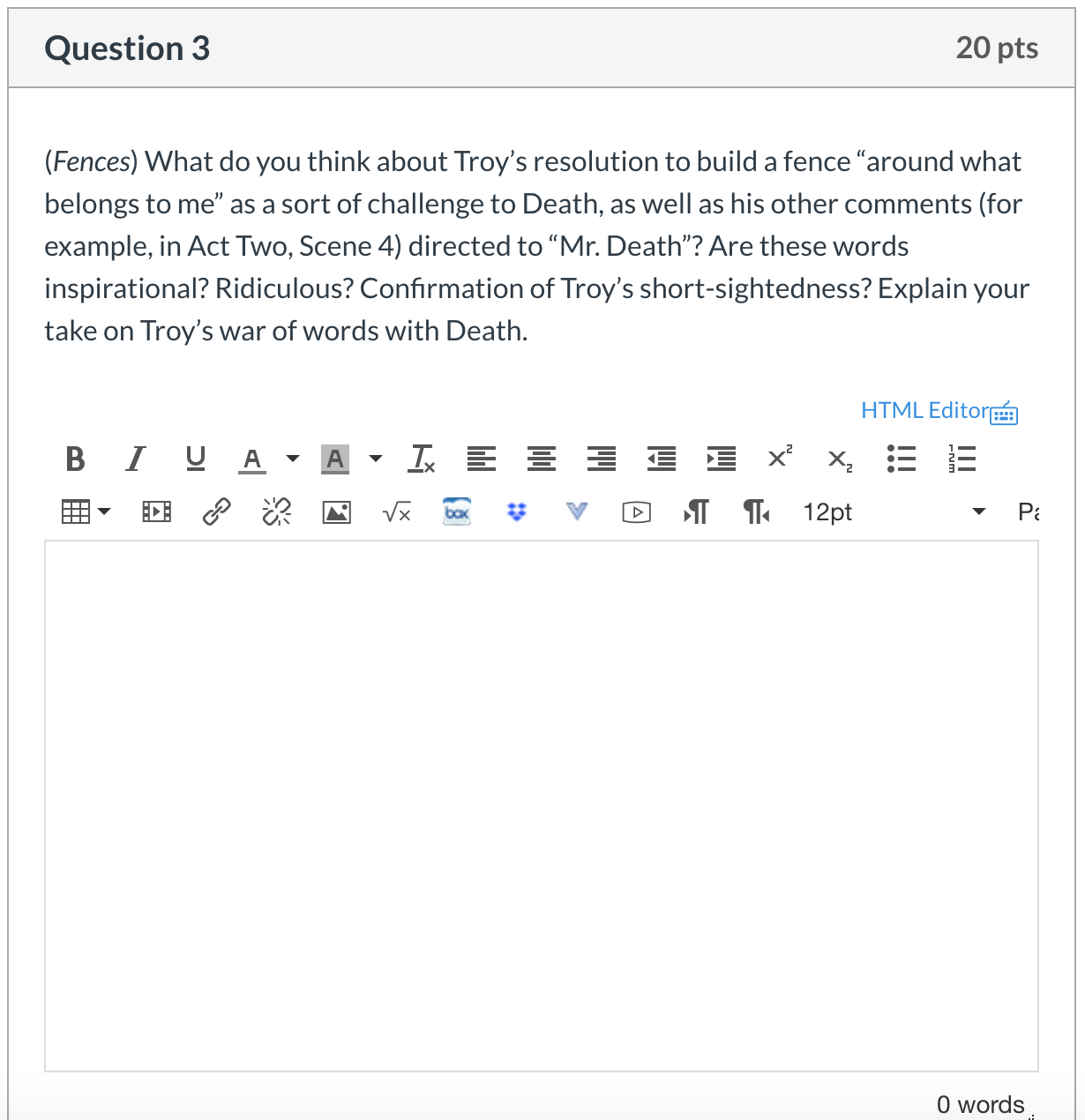Viewport: 1085px width, 1120px height.
Task: Click the text color swatch A
Action: pyautogui.click(x=252, y=459)
